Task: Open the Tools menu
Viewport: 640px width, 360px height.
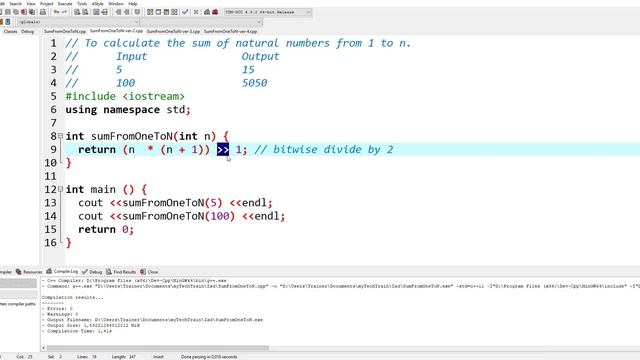Action: 82,4
